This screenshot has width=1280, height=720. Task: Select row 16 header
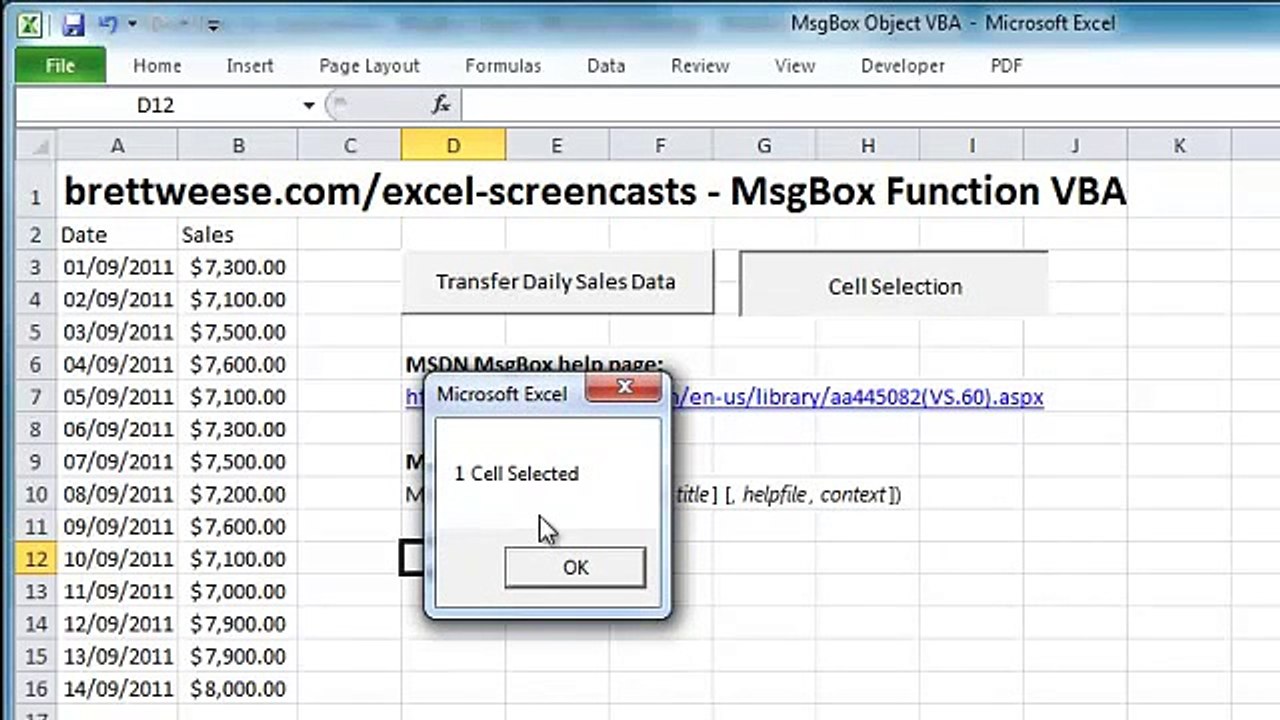click(36, 689)
